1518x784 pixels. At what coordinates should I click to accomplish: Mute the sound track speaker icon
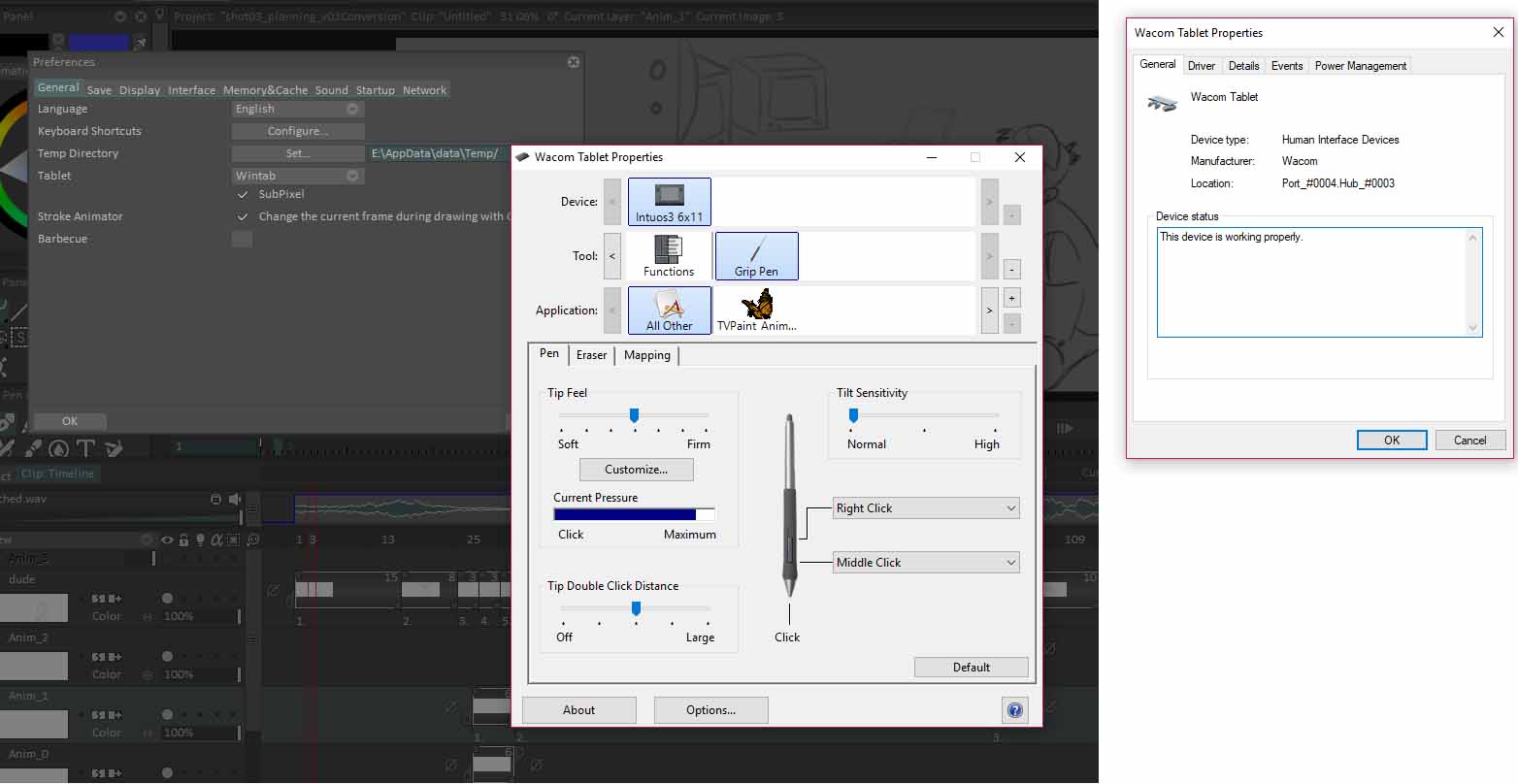point(234,499)
